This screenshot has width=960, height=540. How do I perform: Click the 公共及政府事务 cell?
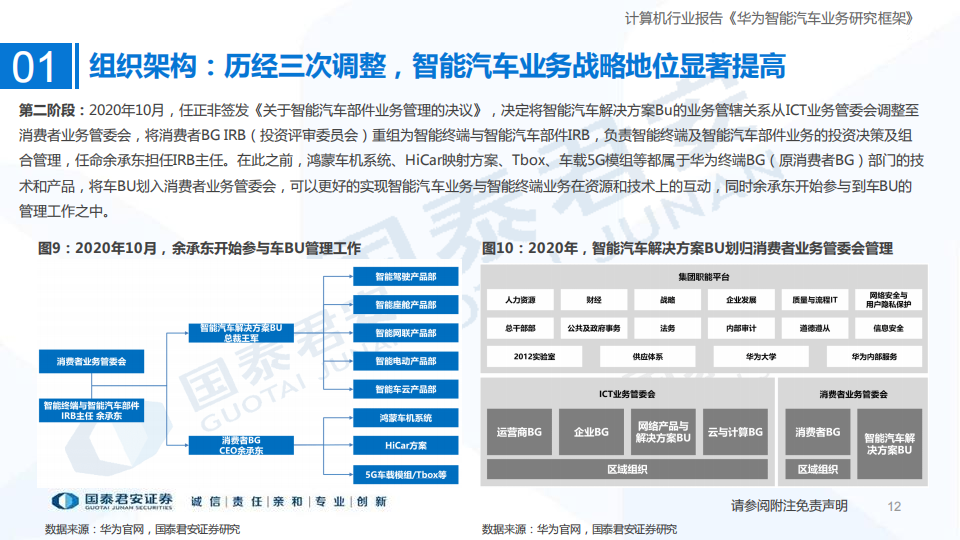pyautogui.click(x=594, y=328)
